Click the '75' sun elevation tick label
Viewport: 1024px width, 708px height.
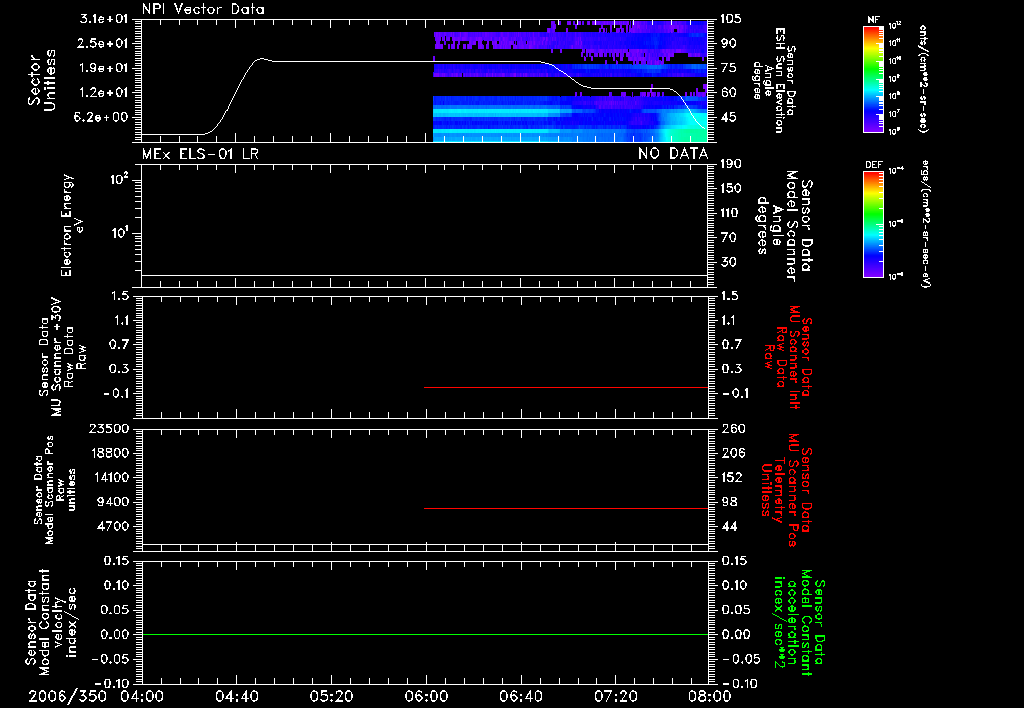tap(728, 68)
